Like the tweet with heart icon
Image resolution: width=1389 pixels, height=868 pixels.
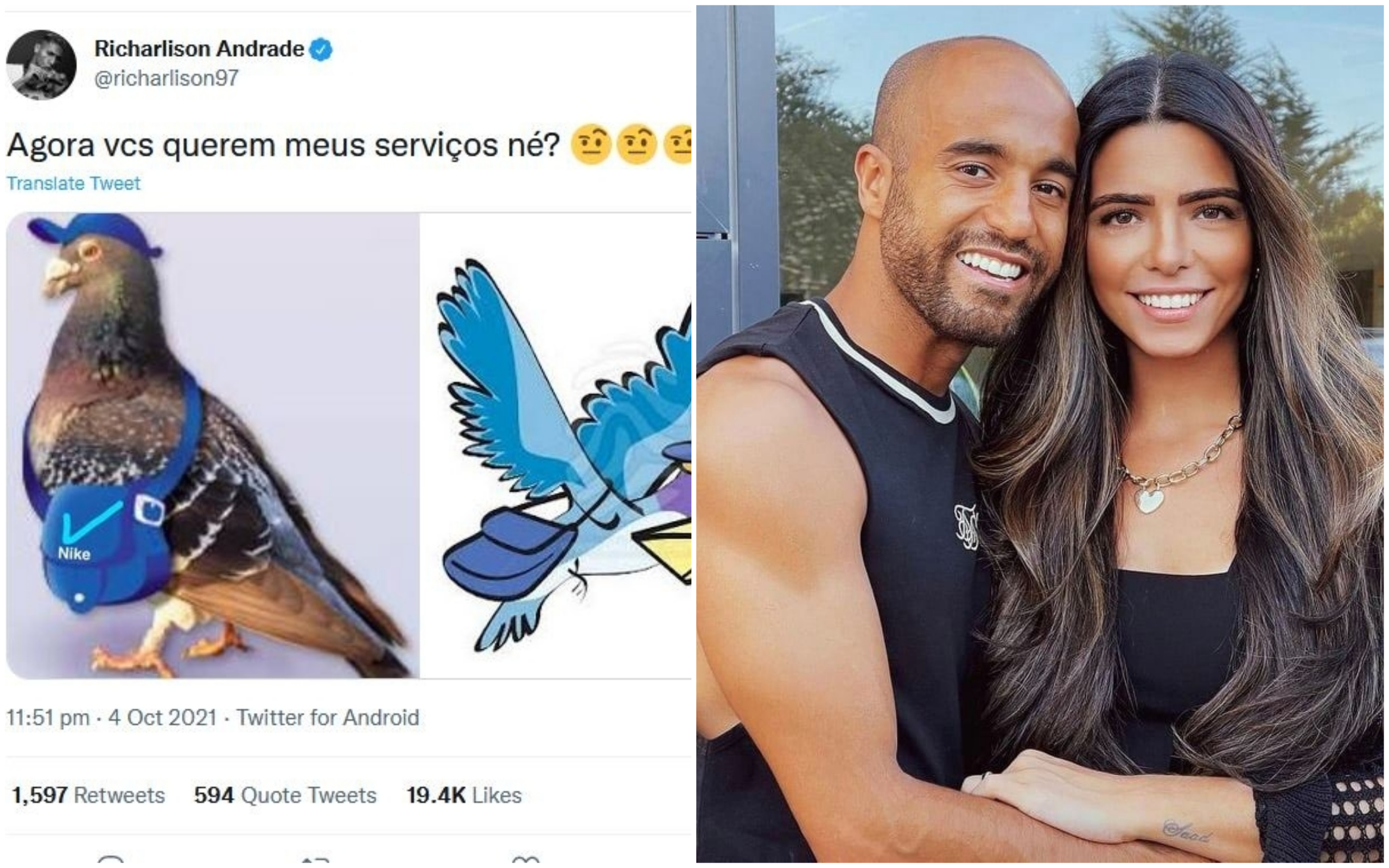[x=525, y=860]
